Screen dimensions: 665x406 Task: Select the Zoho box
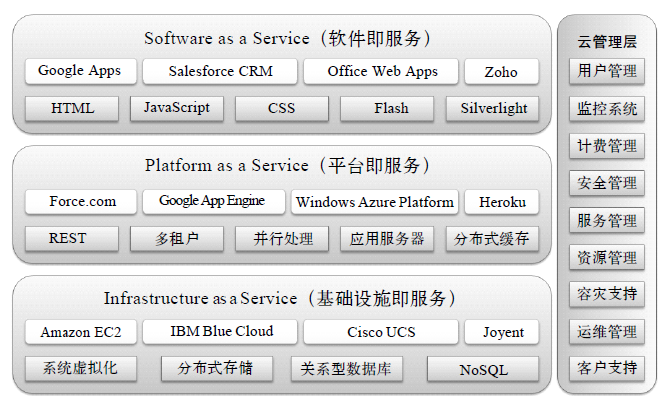point(502,71)
